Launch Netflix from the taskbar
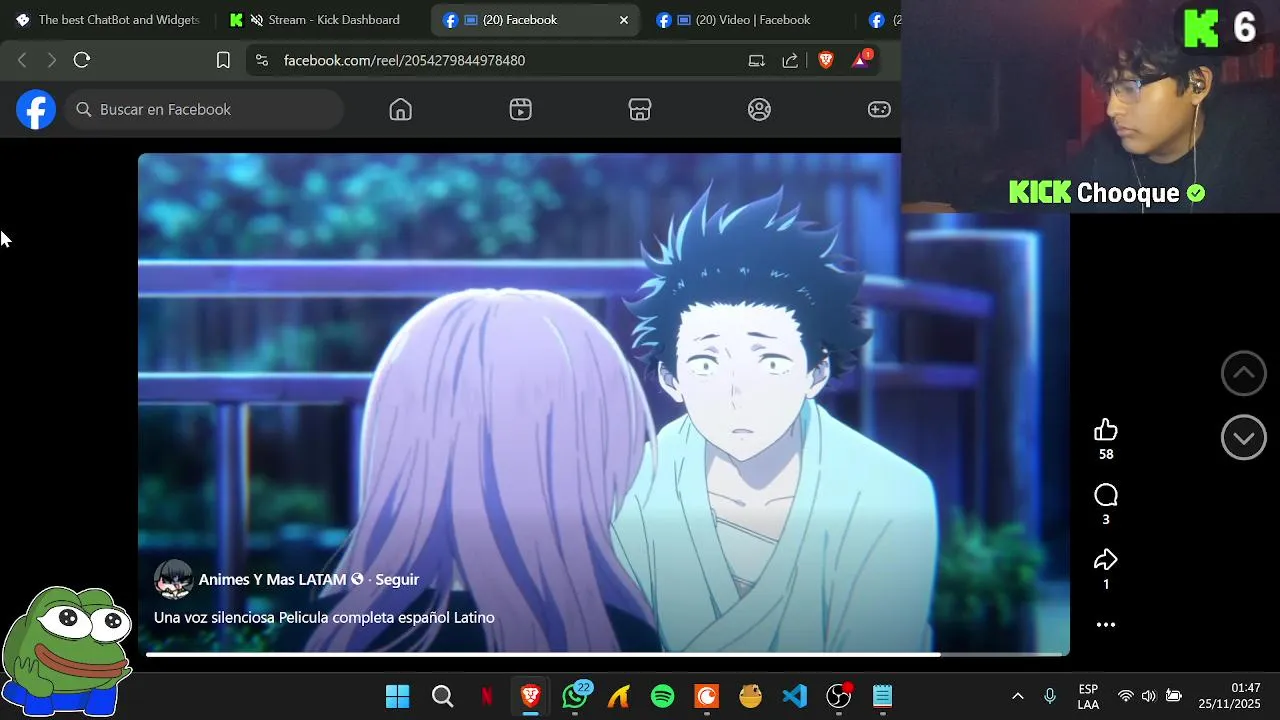The height and width of the screenshot is (720, 1280). 487,696
